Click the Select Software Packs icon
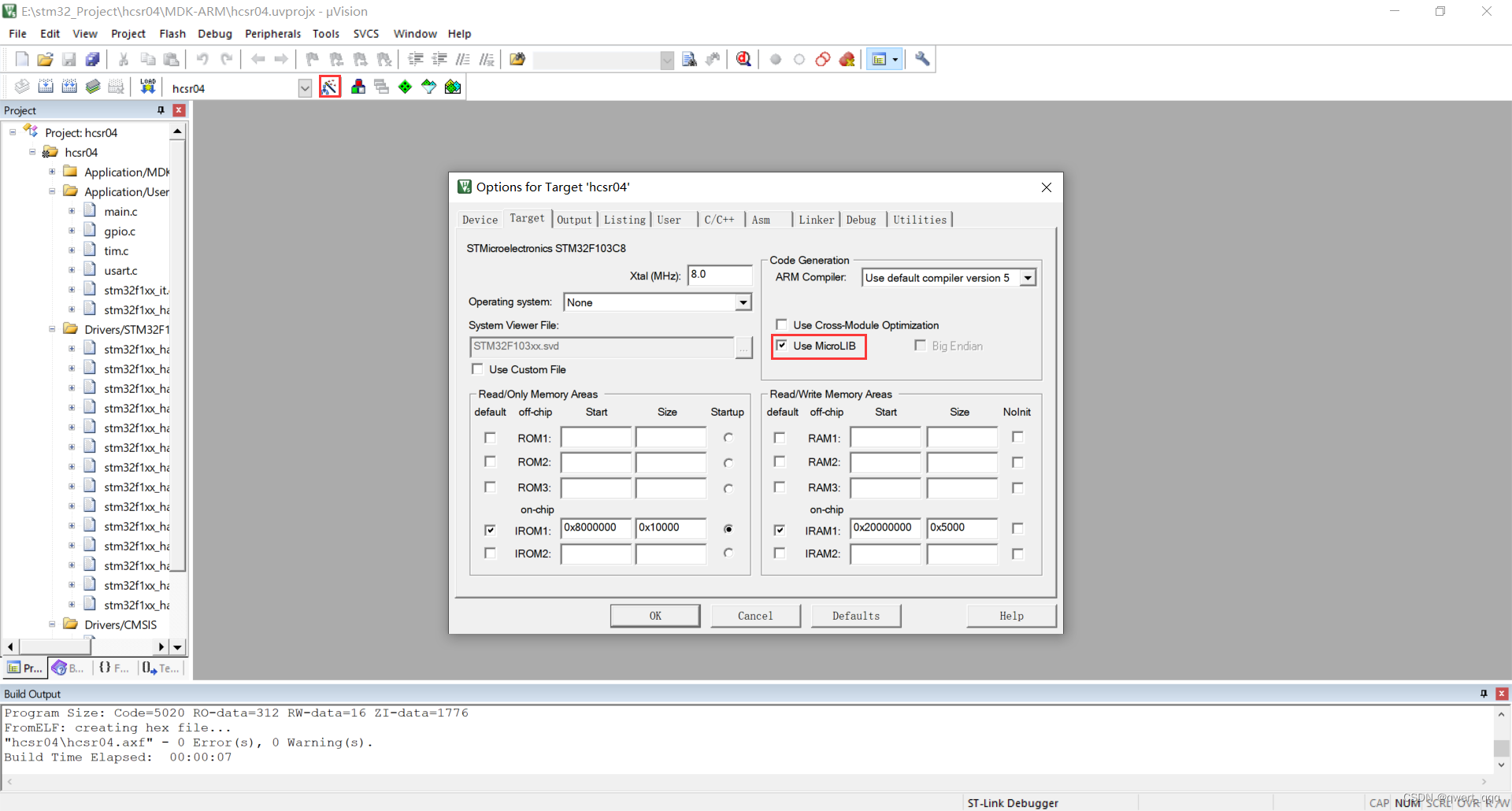1512x811 pixels. pos(428,87)
